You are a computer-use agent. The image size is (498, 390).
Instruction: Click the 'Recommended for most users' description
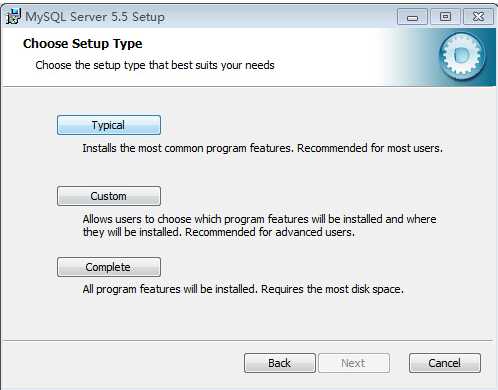(370, 148)
